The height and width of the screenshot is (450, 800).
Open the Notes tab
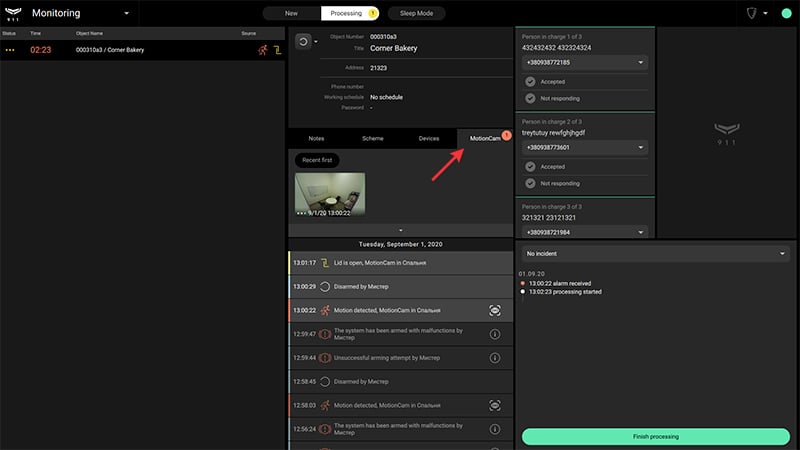[x=316, y=138]
